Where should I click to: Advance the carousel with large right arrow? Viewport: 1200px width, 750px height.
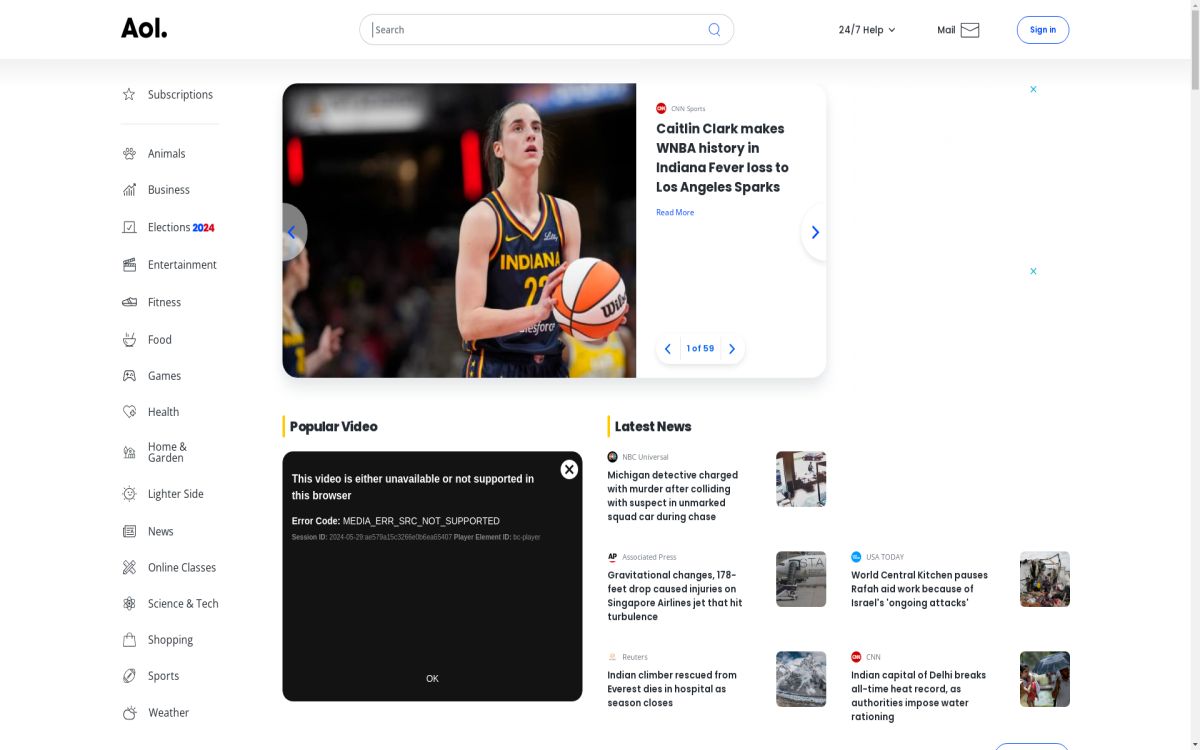coord(814,232)
